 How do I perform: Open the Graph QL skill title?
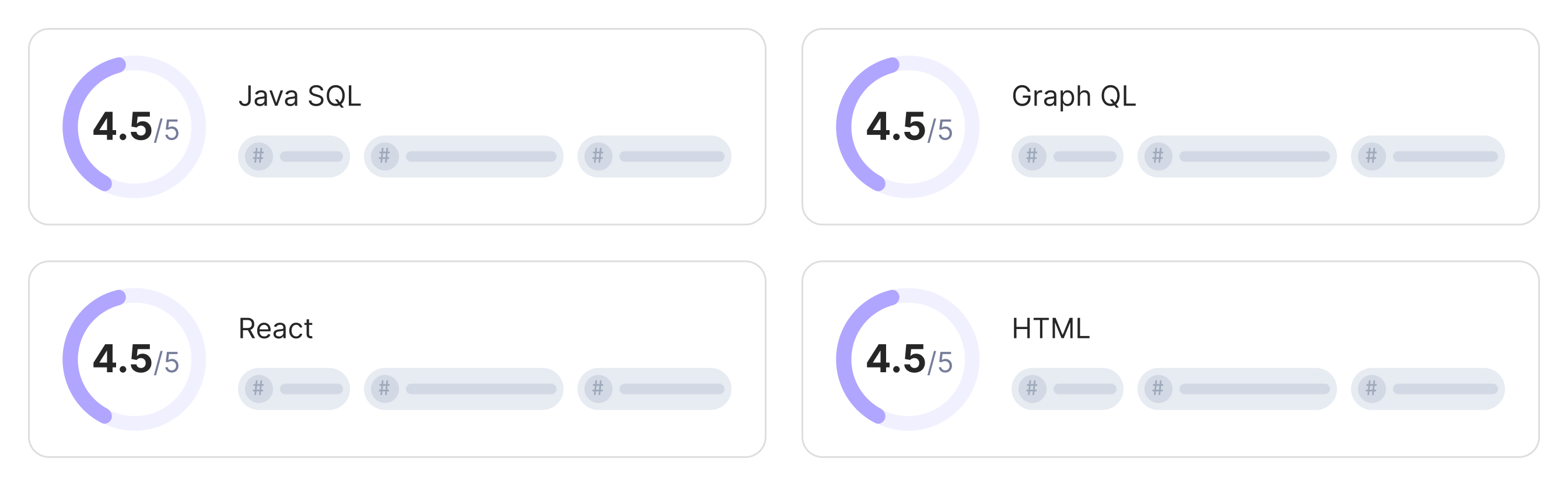(x=1074, y=96)
